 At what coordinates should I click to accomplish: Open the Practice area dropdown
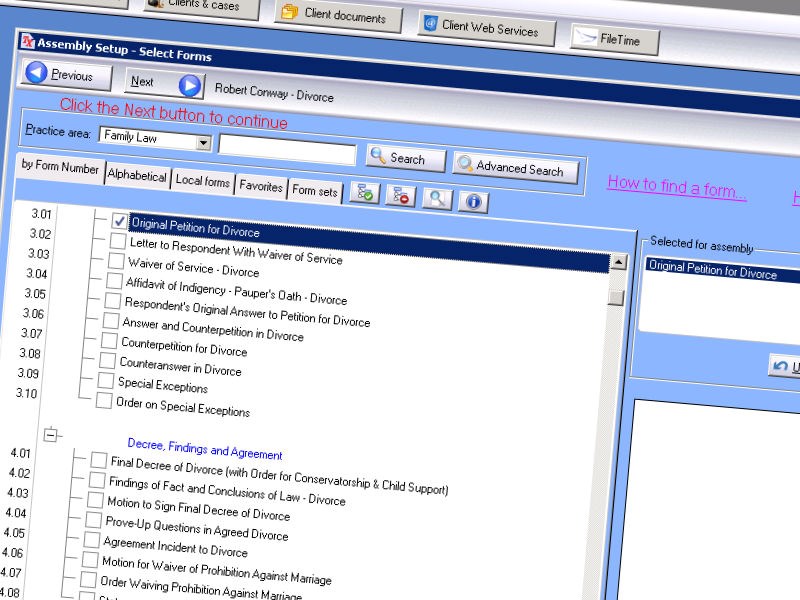click(203, 142)
